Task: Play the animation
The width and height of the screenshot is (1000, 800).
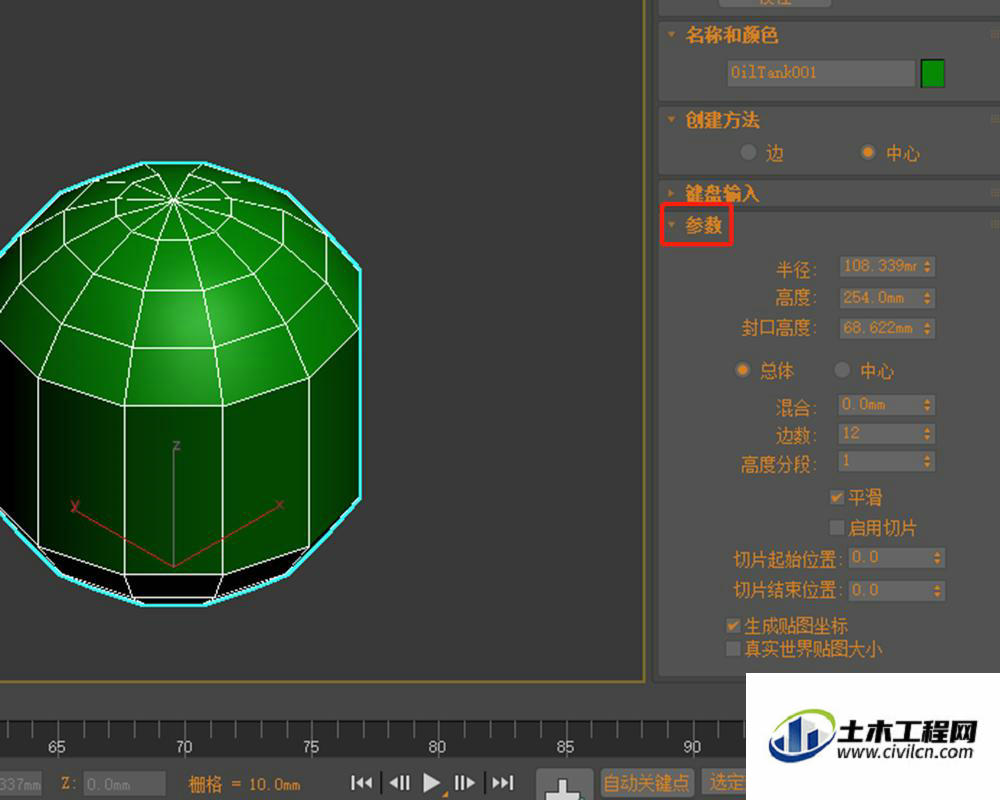Action: pos(432,783)
